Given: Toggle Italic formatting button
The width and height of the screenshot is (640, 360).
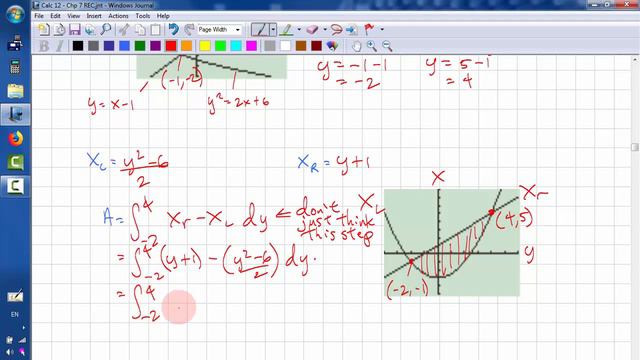Looking at the screenshot, I should point(60,46).
